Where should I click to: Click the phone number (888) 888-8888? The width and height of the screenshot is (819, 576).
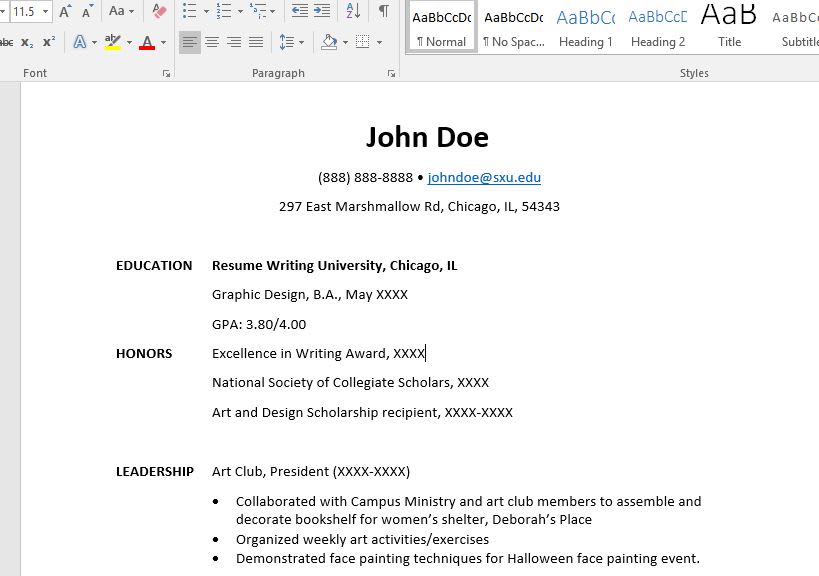pyautogui.click(x=365, y=178)
